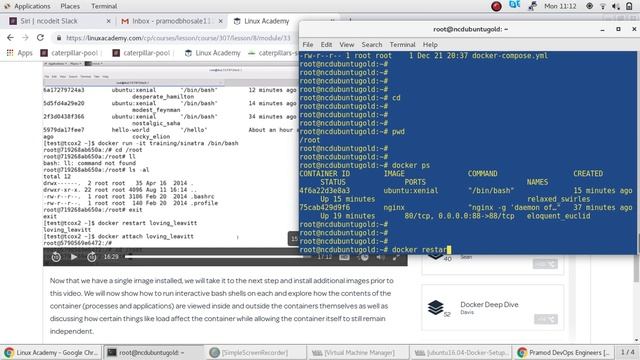Open SimpleScreenRecorder from the taskbar

coord(255,352)
